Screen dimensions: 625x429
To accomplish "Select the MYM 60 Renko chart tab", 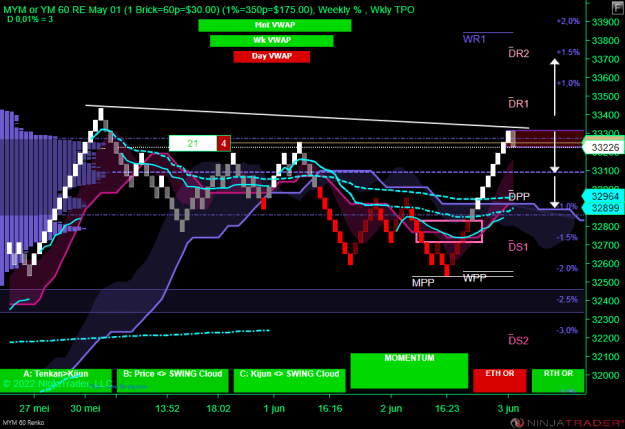I will tap(24, 423).
